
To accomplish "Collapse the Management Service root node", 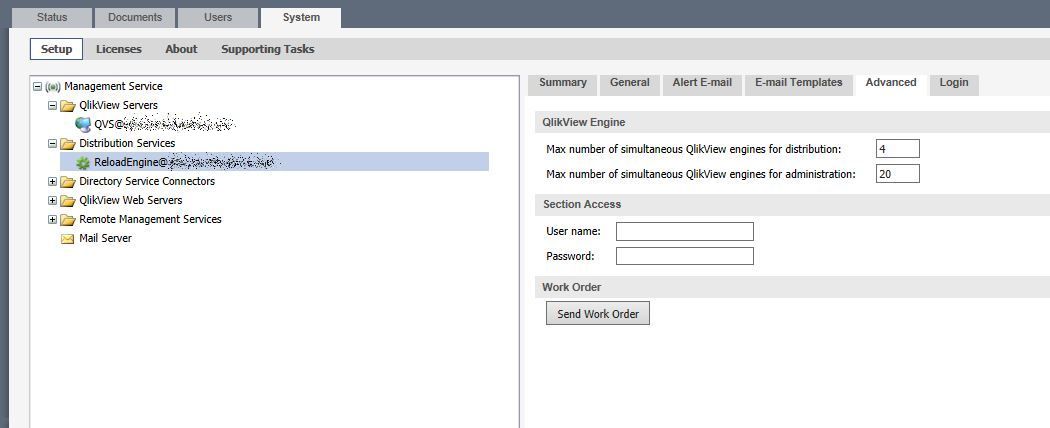I will [x=38, y=86].
